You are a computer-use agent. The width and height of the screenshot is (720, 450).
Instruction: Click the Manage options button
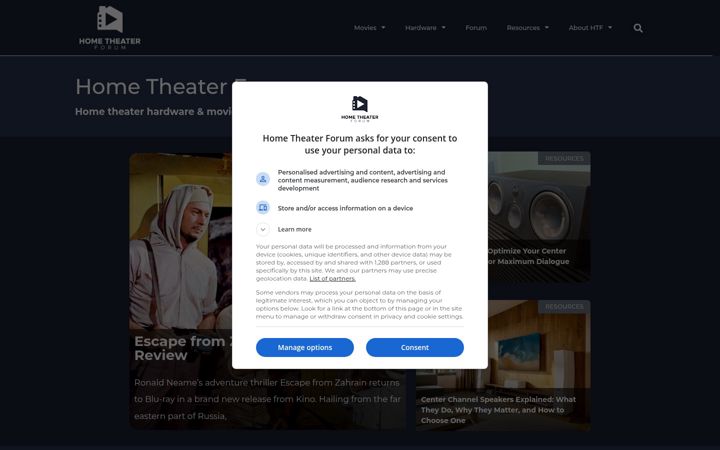click(305, 347)
